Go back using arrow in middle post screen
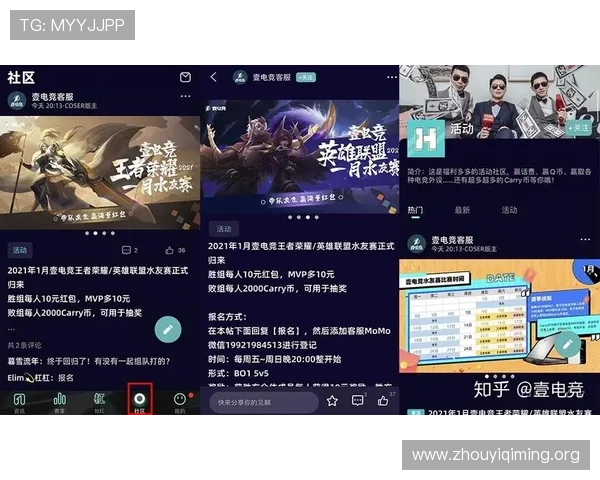This screenshot has width=600, height=480. coord(214,77)
